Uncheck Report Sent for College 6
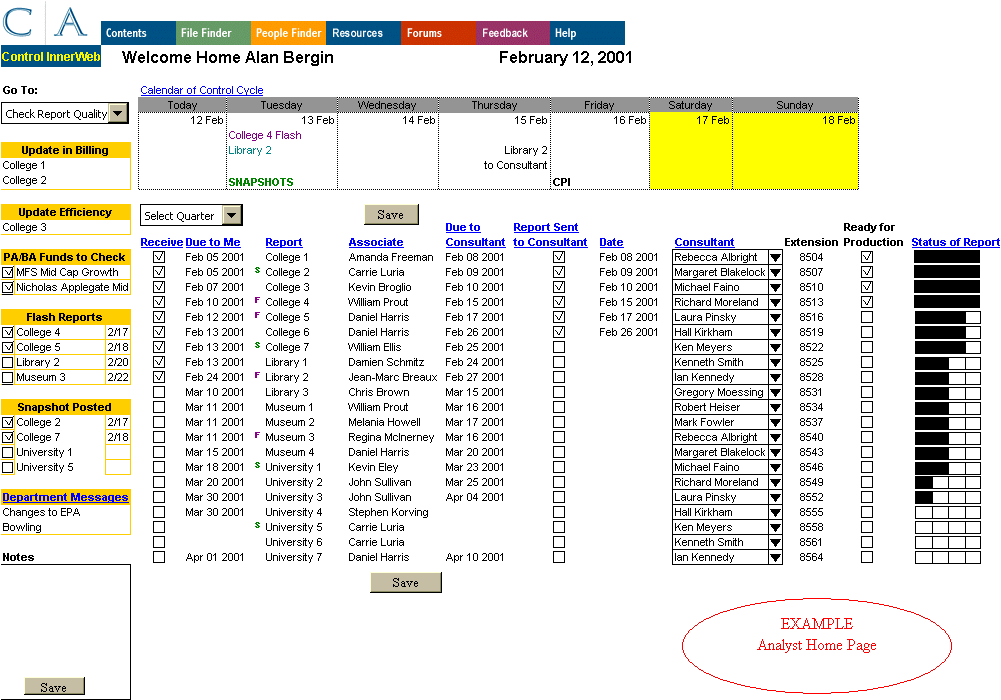 559,332
